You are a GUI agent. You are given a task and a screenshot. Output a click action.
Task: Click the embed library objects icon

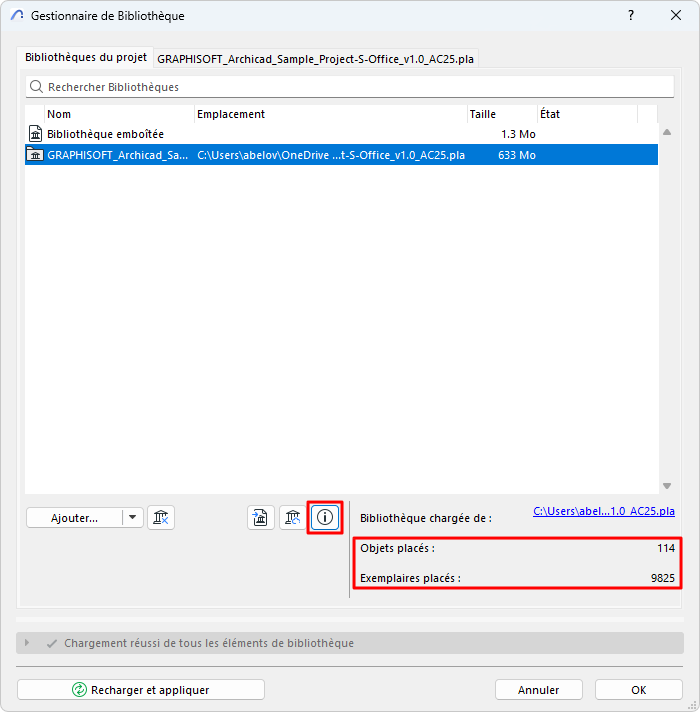click(261, 517)
